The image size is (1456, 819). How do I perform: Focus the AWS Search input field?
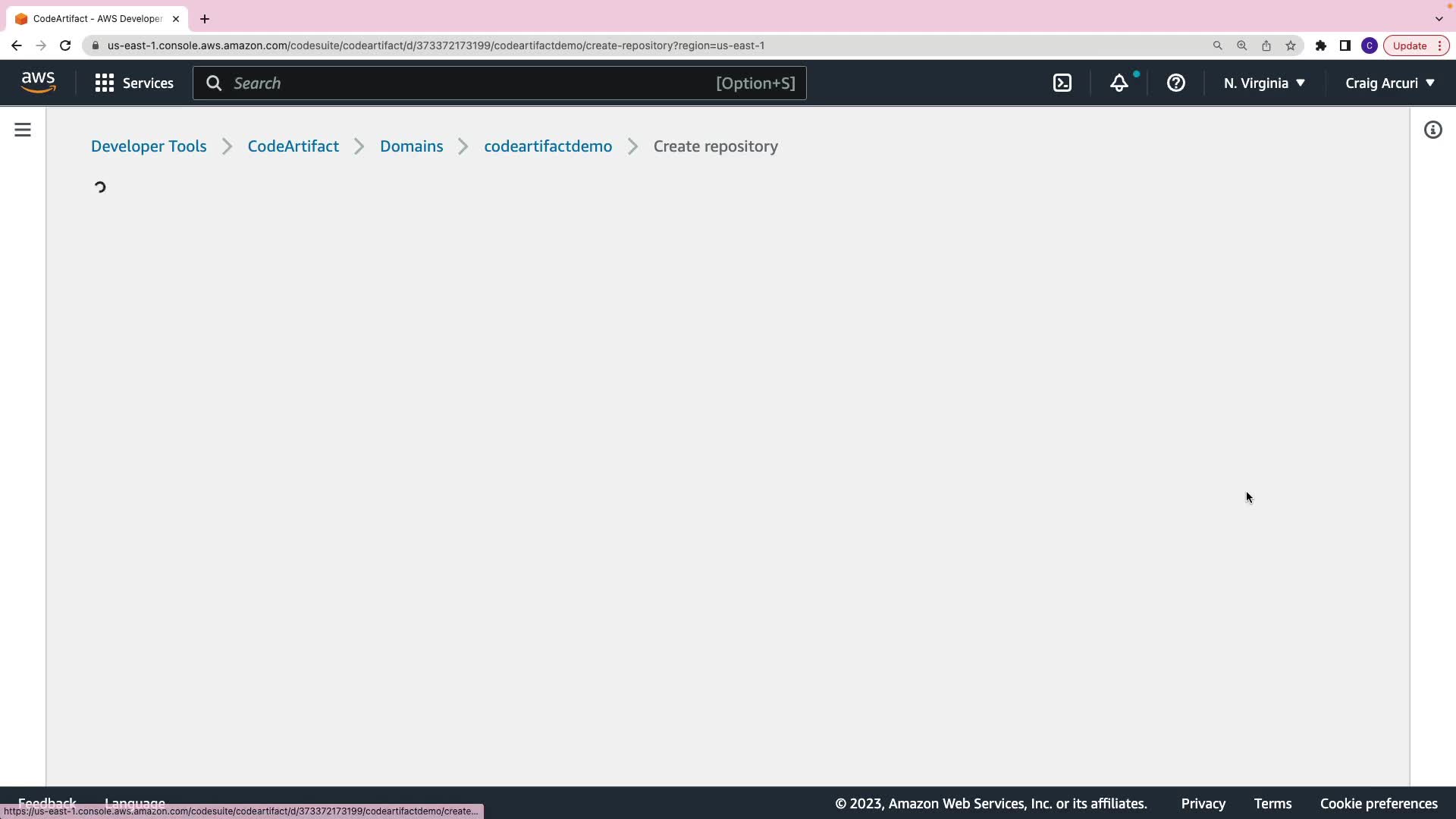coord(470,83)
